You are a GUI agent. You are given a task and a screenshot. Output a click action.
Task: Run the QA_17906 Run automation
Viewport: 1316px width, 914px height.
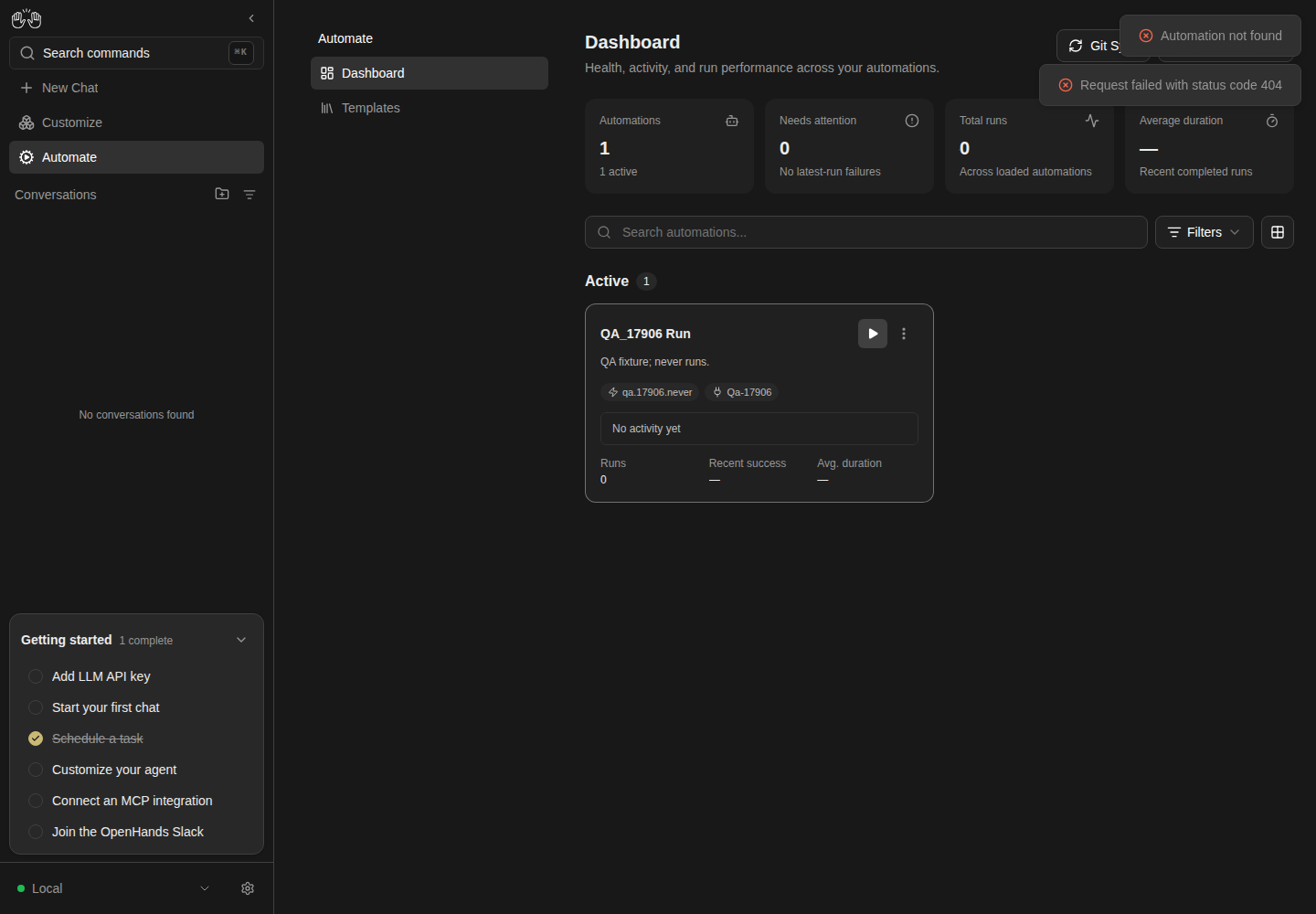[873, 334]
